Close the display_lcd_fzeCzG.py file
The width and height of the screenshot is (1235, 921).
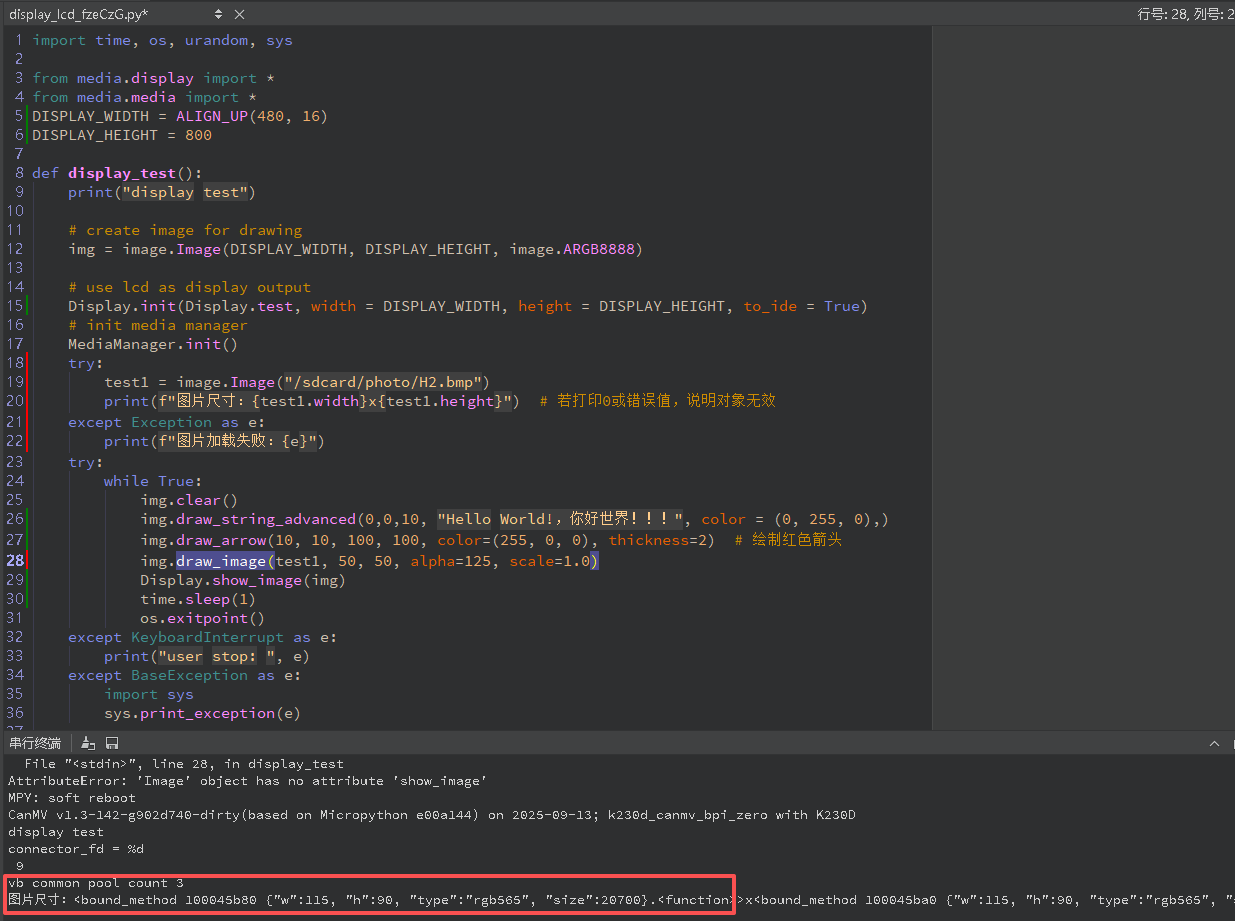click(239, 14)
